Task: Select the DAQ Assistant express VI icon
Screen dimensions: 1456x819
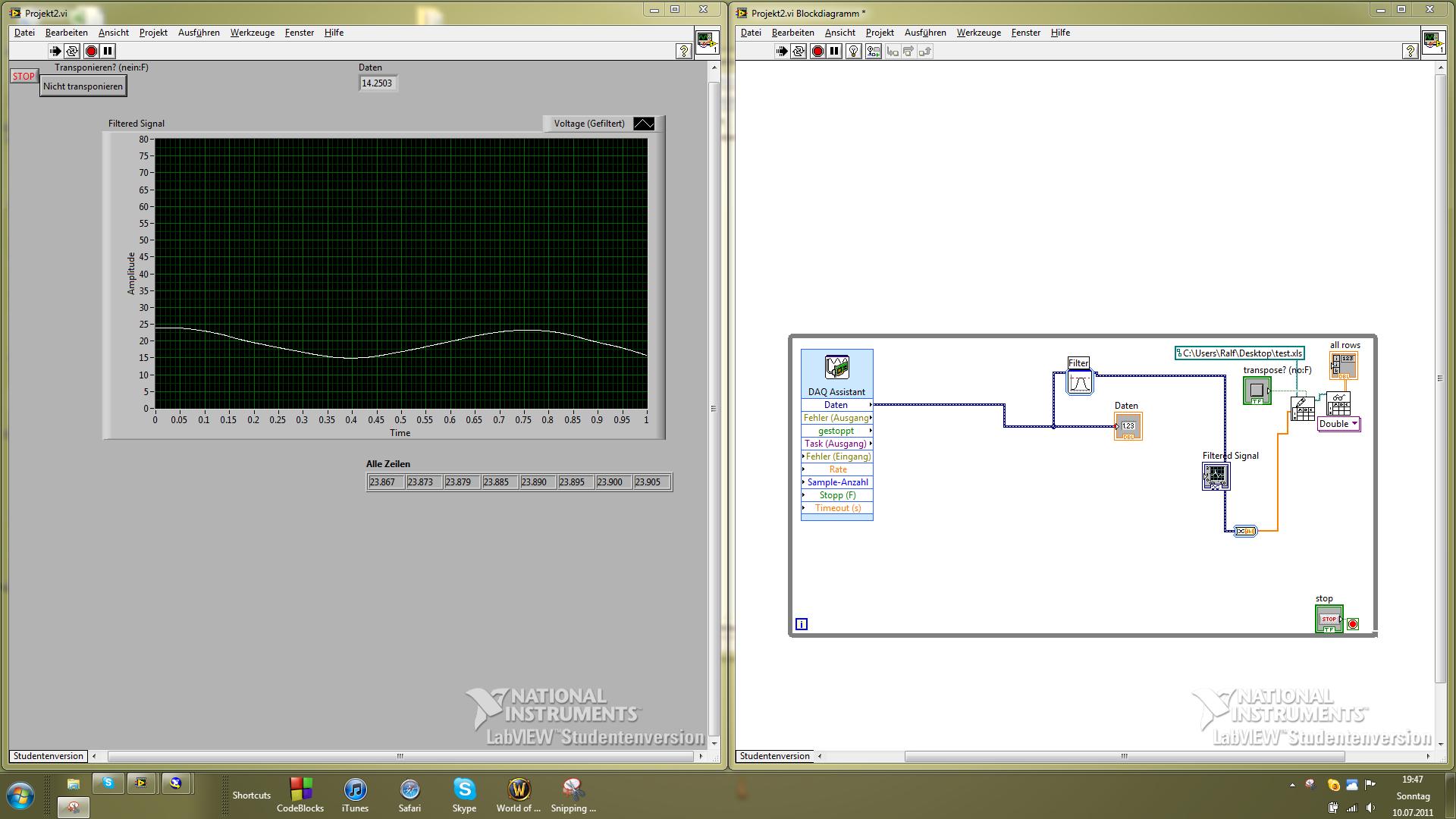Action: 836,368
